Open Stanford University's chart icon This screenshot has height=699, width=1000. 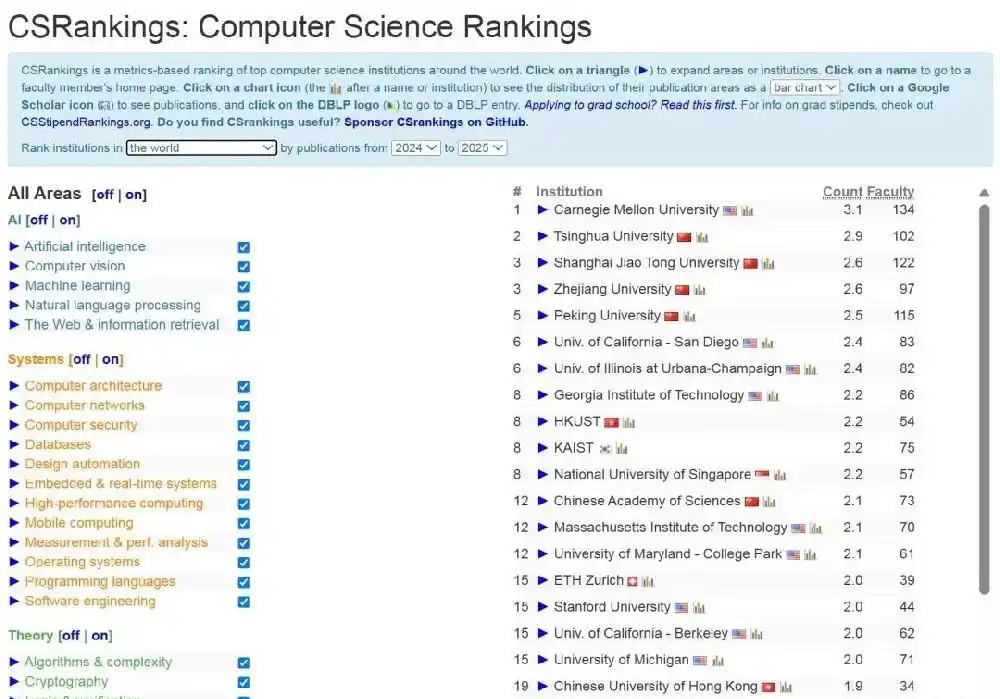click(x=699, y=608)
